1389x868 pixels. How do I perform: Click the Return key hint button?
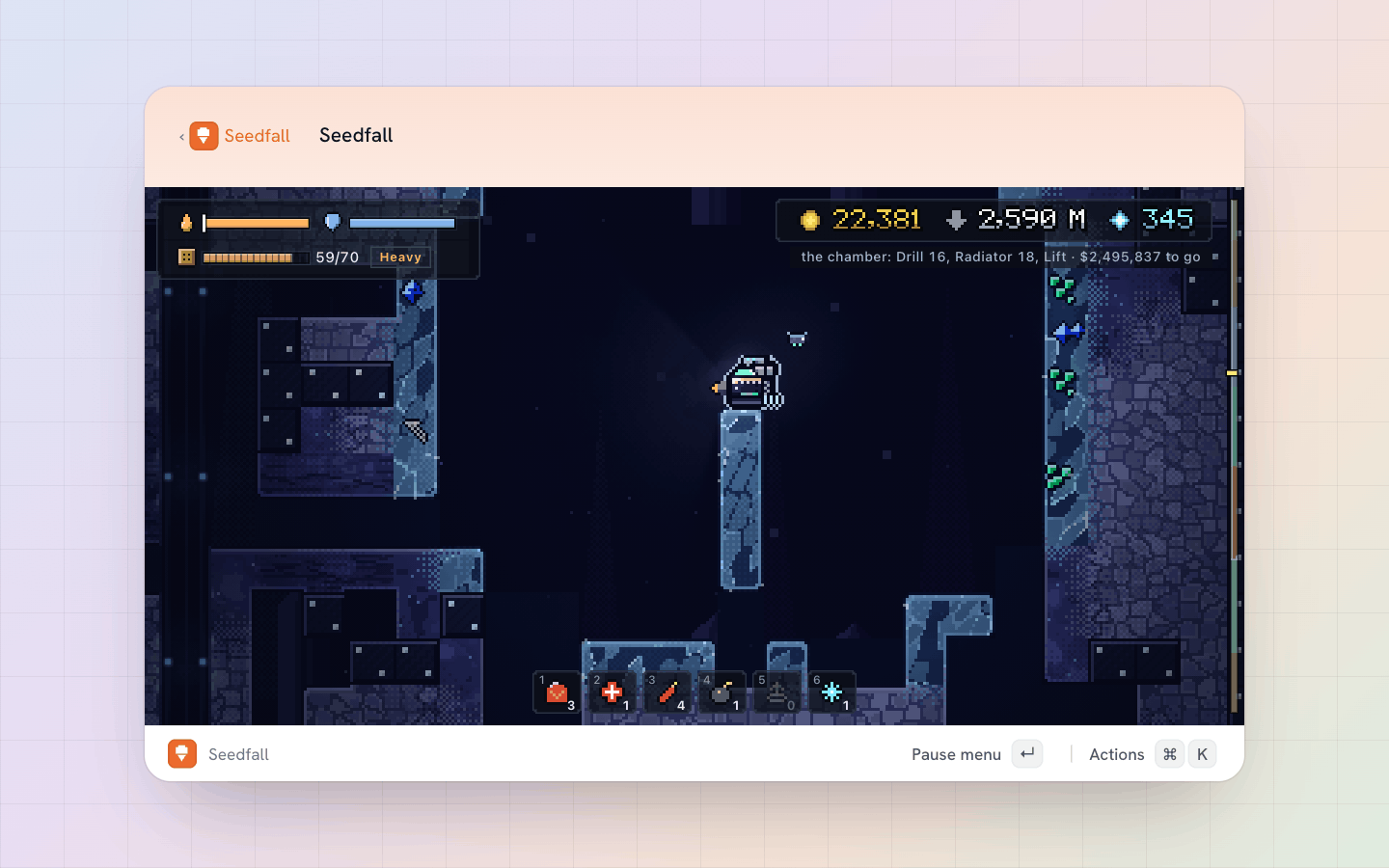(1027, 753)
